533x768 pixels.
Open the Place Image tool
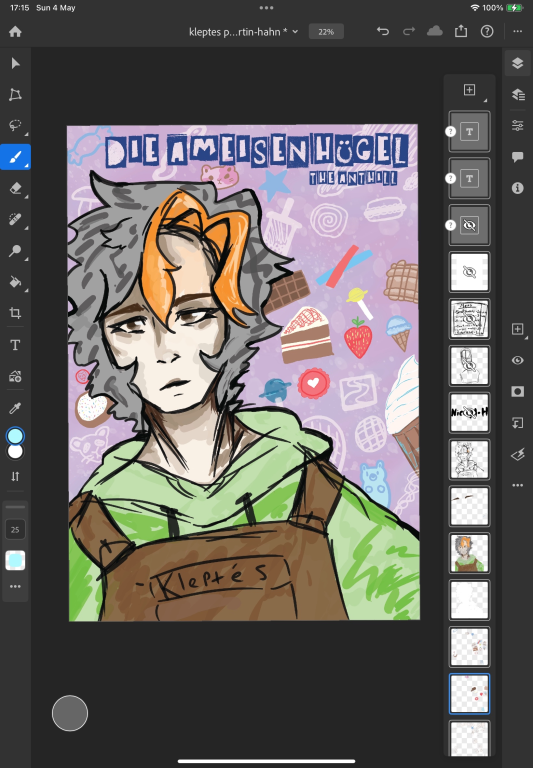tap(15, 376)
